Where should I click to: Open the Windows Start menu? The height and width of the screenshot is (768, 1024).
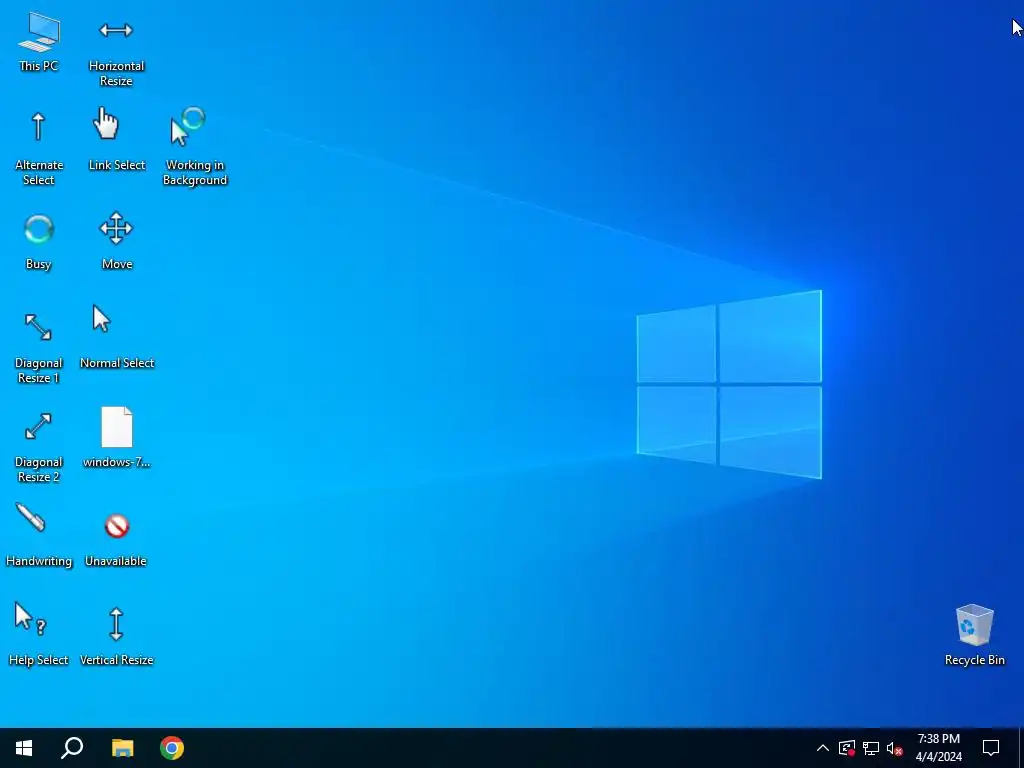tap(24, 748)
